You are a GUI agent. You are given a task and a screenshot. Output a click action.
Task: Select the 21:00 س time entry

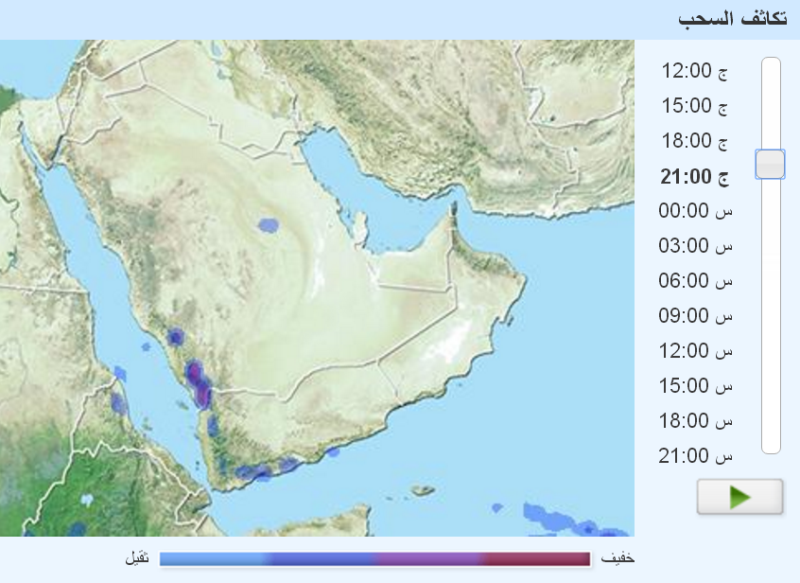point(695,455)
